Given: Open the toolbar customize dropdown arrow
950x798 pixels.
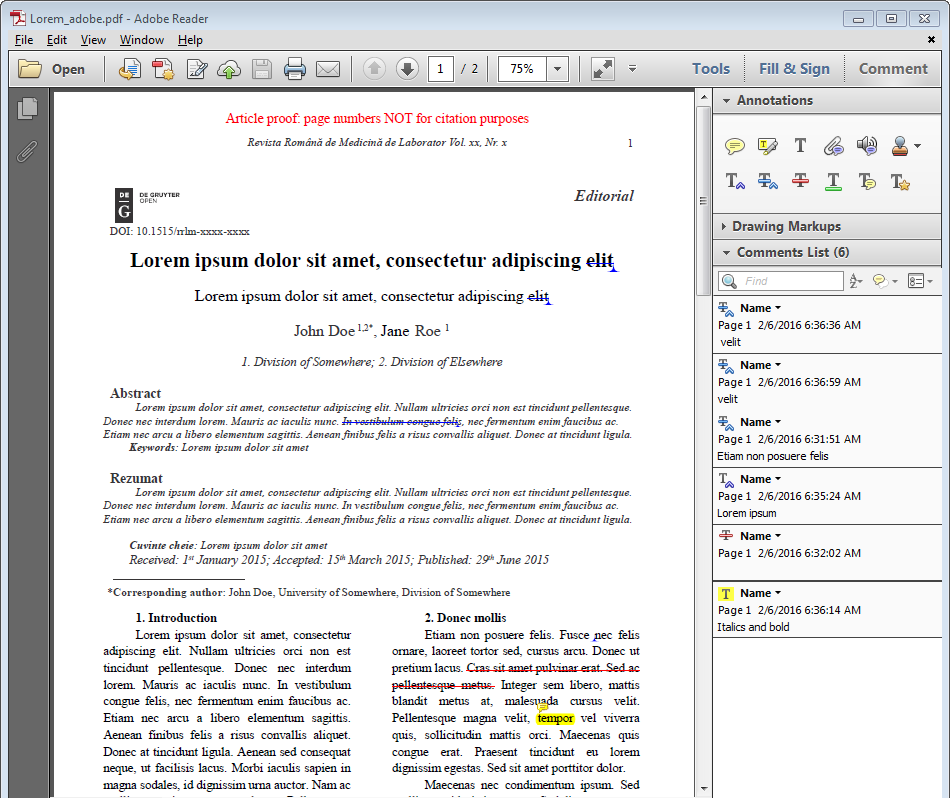Looking at the screenshot, I should tap(633, 68).
